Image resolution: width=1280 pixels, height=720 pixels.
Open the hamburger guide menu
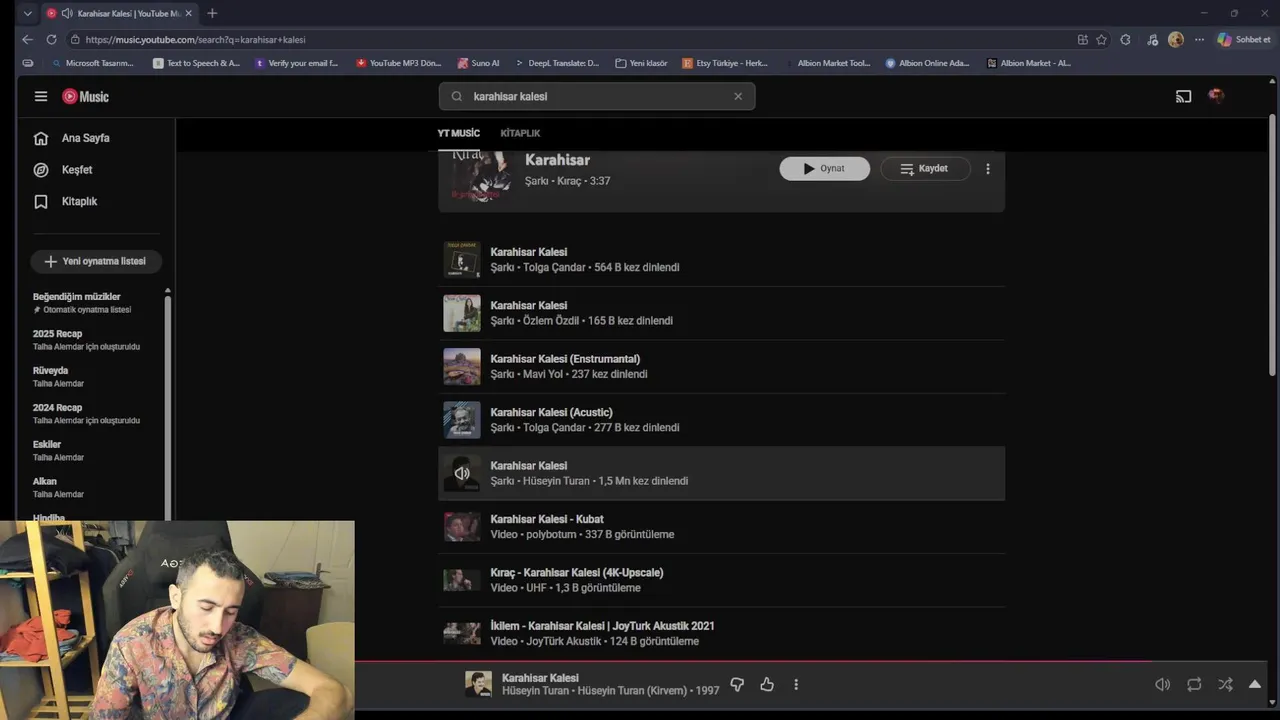pyautogui.click(x=41, y=96)
